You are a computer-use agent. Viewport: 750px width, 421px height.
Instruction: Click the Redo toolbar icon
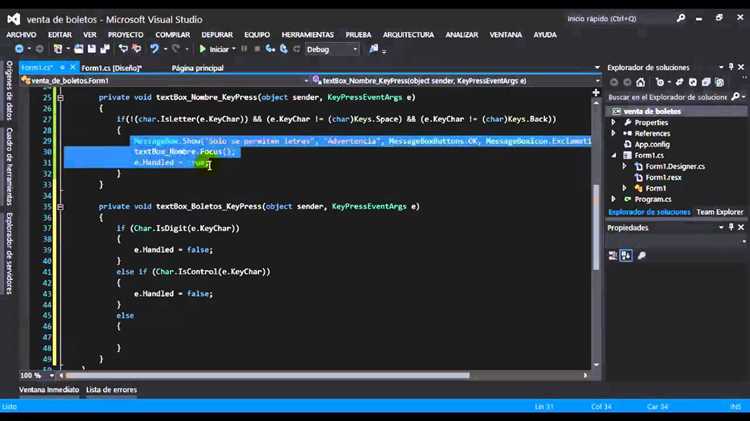click(x=176, y=49)
